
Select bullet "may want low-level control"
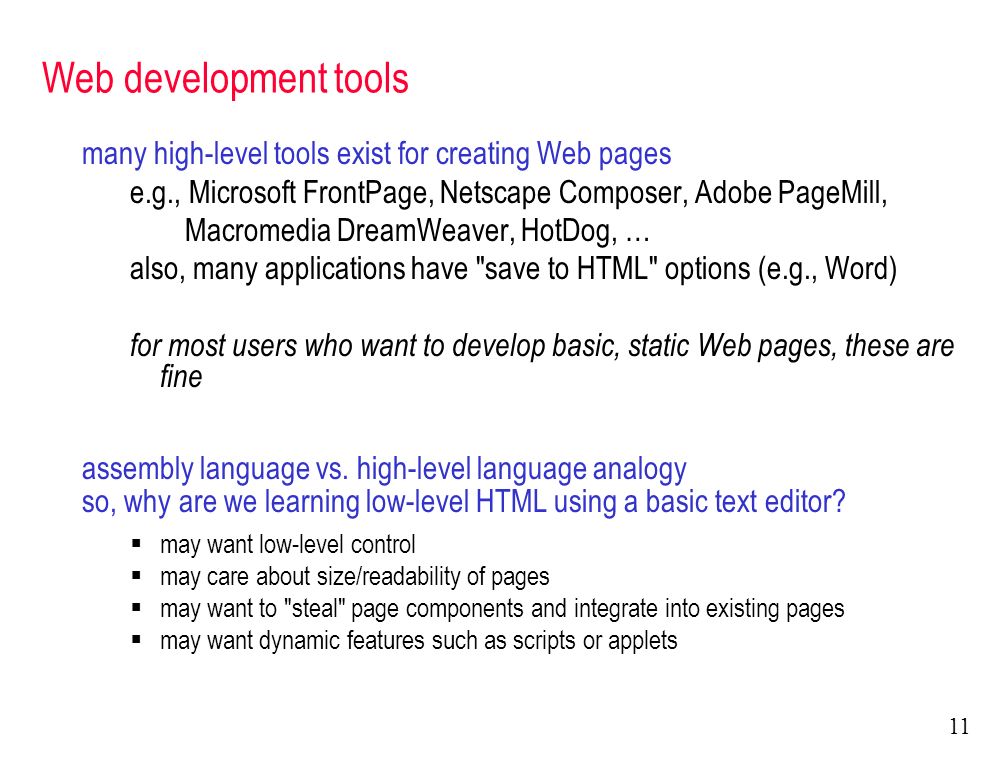tap(287, 545)
